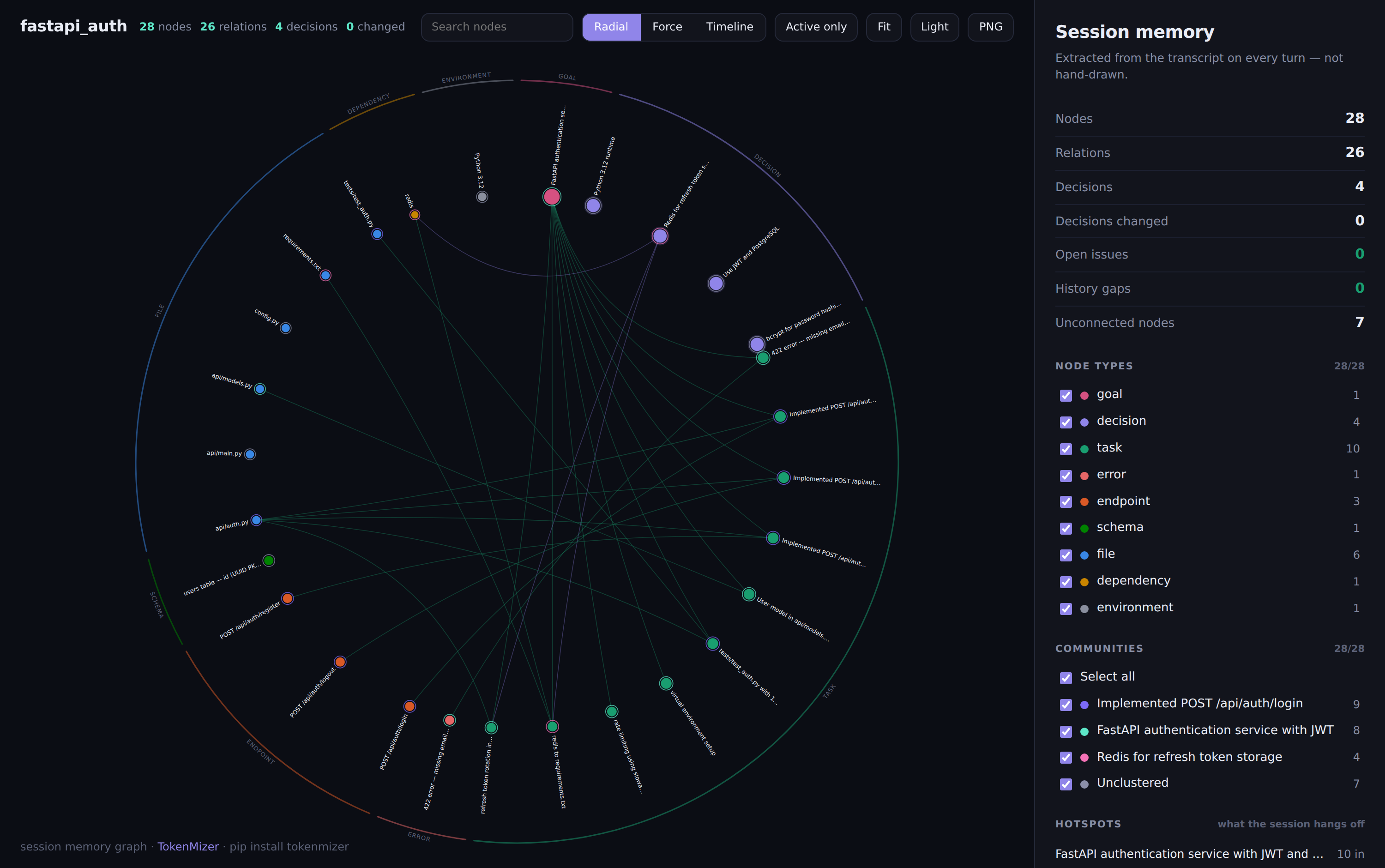Click the Use JWT and PostgreSQL node
Viewport: 1385px width, 868px height.
pyautogui.click(x=716, y=283)
